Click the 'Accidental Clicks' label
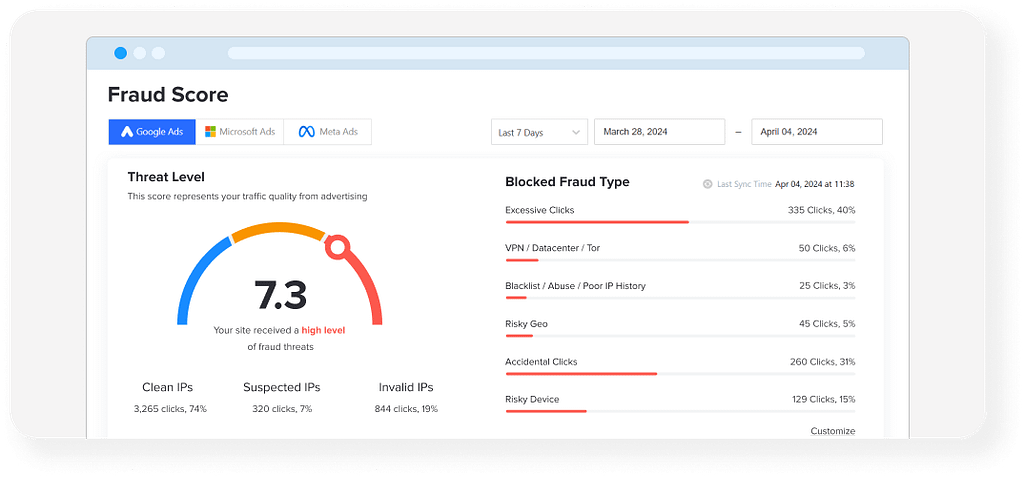The height and width of the screenshot is (477, 1024). [541, 362]
